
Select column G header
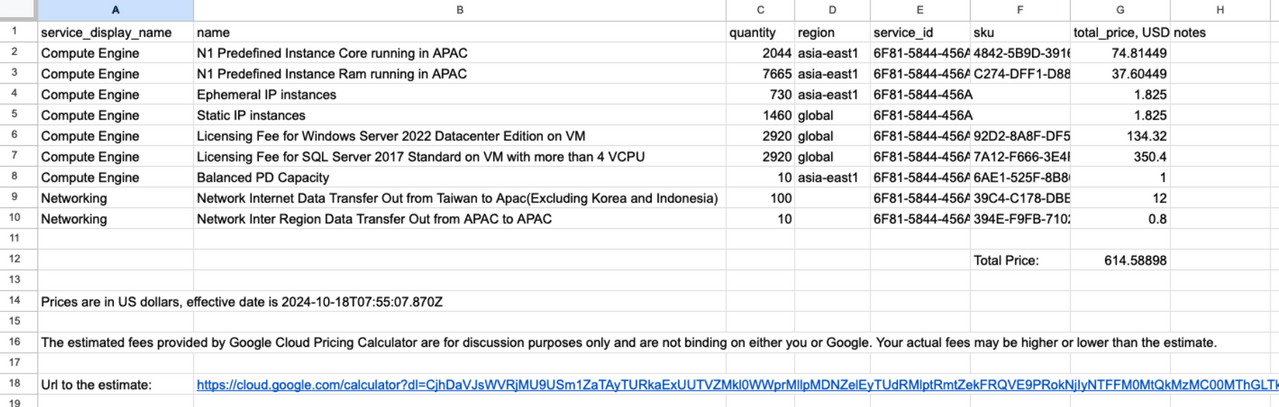[x=1120, y=10]
